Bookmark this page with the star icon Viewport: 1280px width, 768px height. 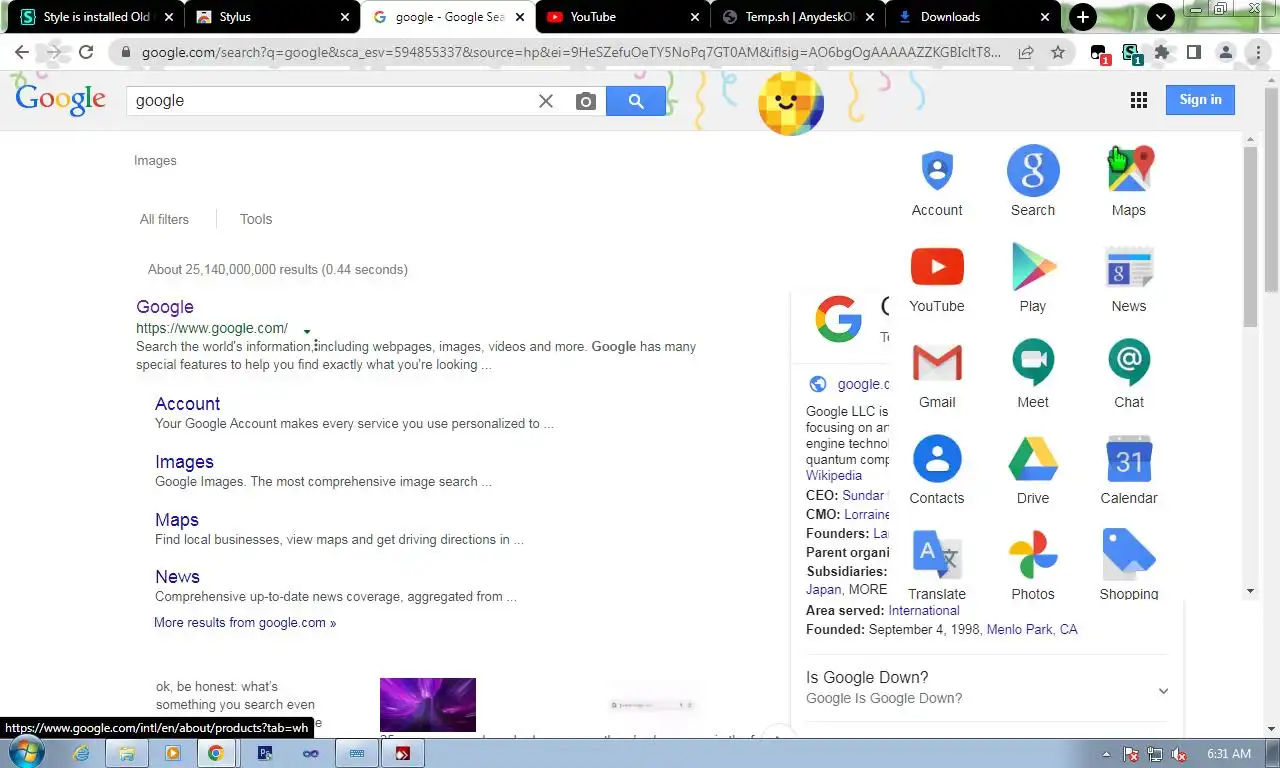(1058, 52)
